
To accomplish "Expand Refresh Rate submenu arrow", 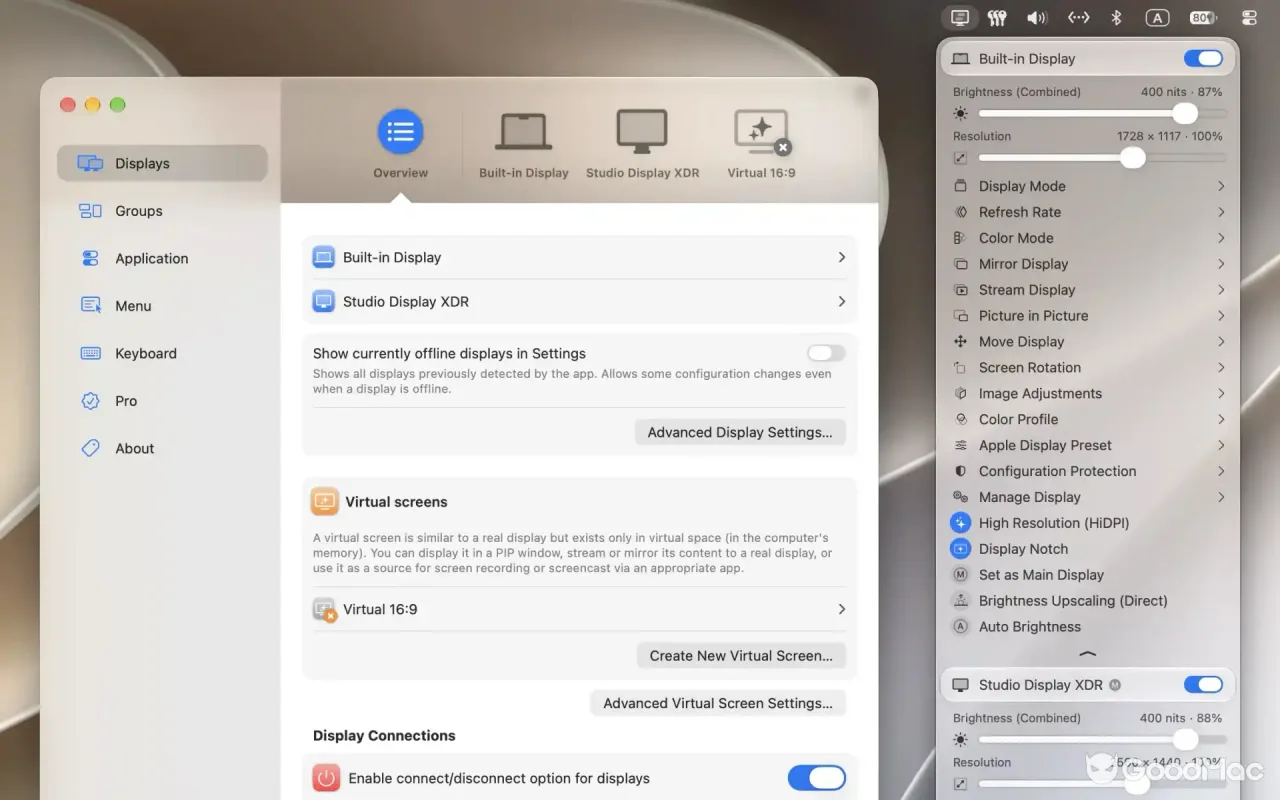I will 1221,212.
